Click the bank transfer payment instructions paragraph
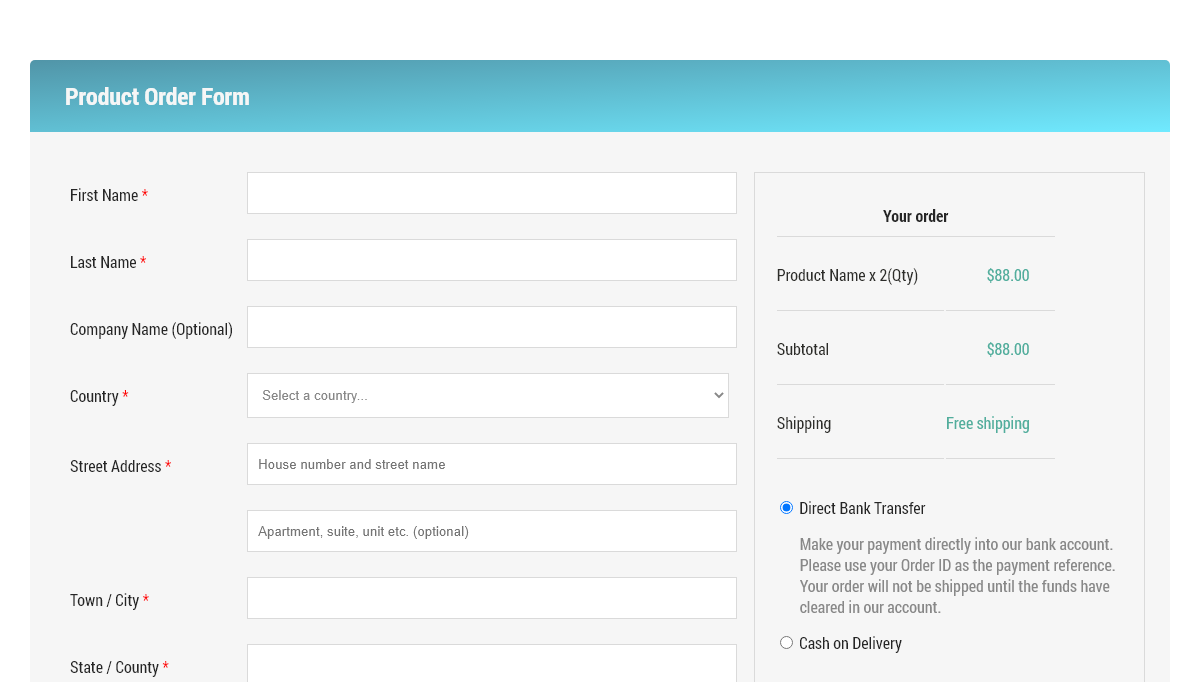The width and height of the screenshot is (1200, 682). pos(956,576)
